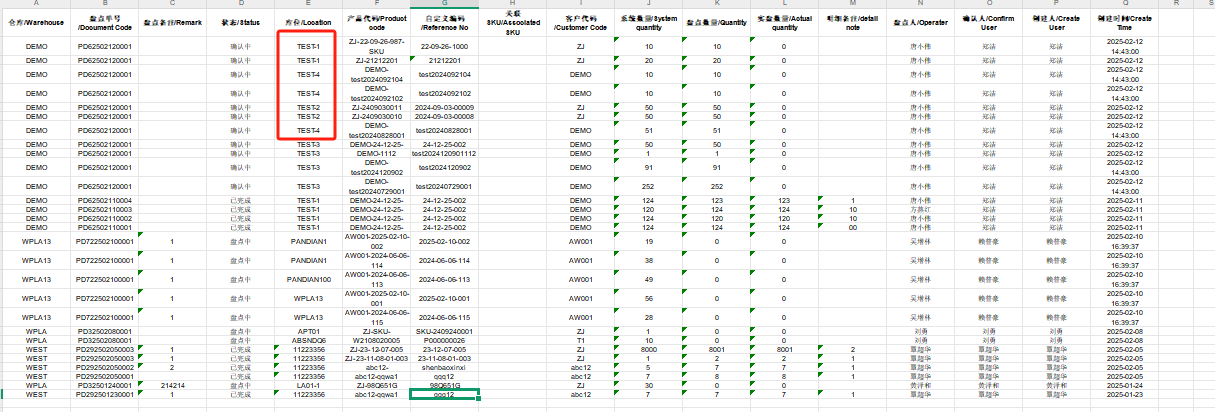Screen dimensions: 1215x412
Task: Click the Associated SKU header cell
Action: [513, 25]
